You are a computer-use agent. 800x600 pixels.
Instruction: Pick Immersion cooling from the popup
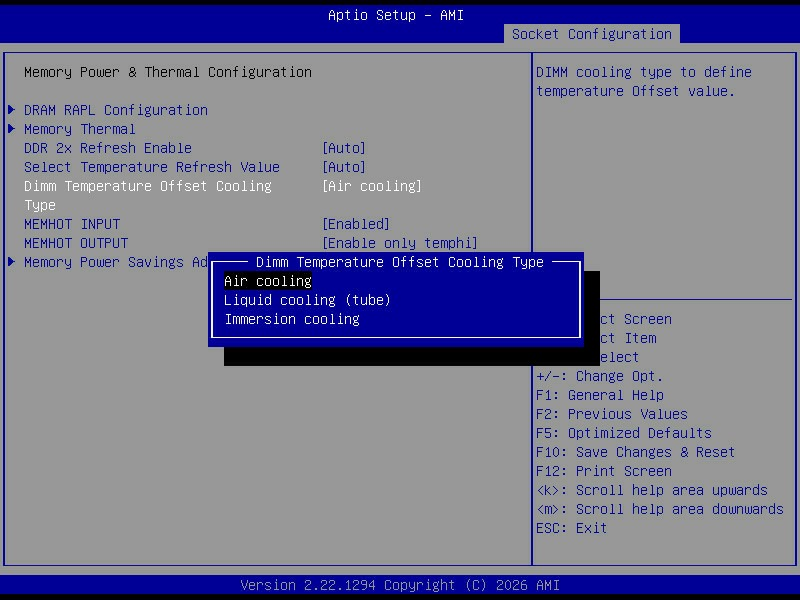click(x=292, y=319)
